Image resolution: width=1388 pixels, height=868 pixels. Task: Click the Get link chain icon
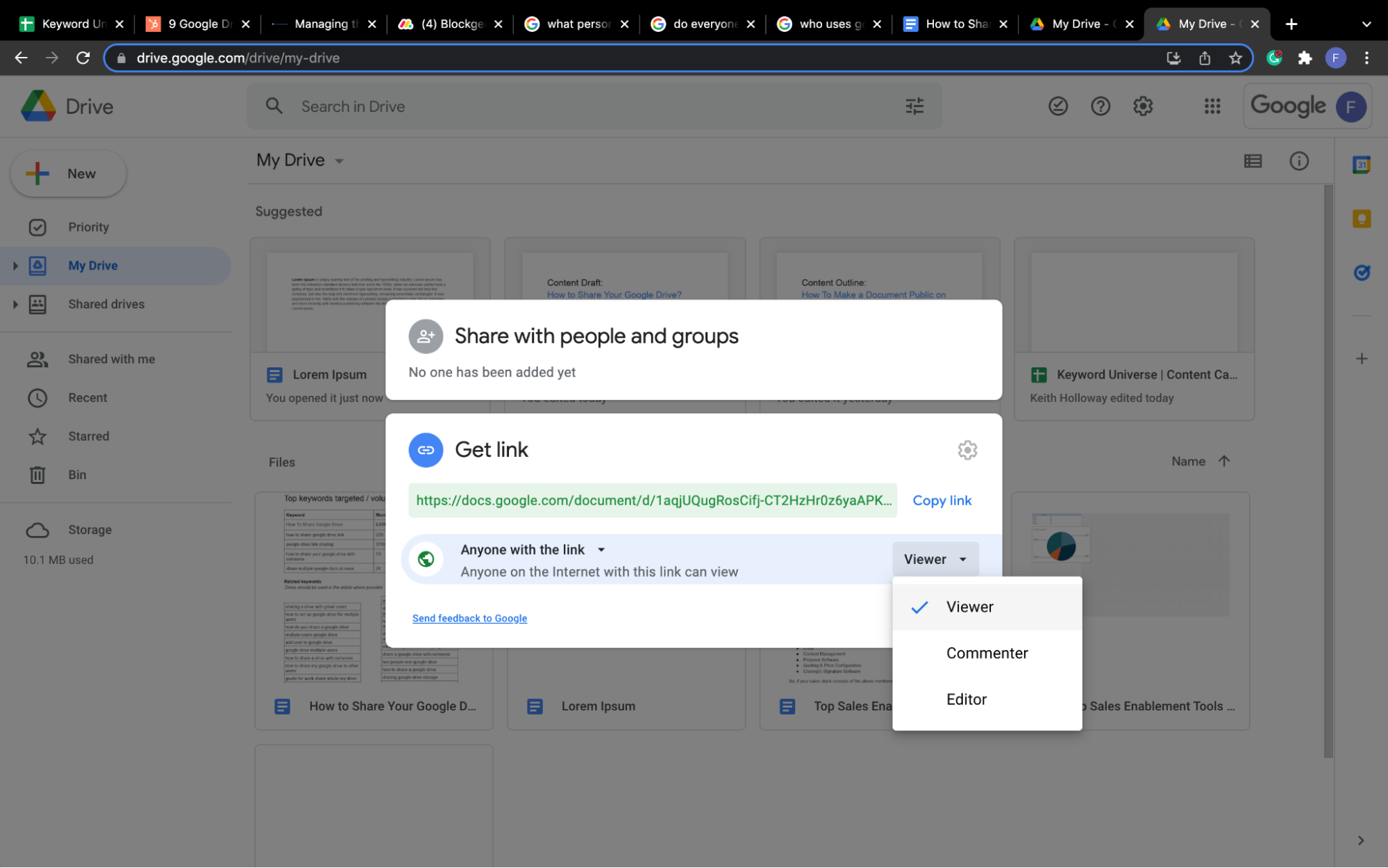point(425,450)
